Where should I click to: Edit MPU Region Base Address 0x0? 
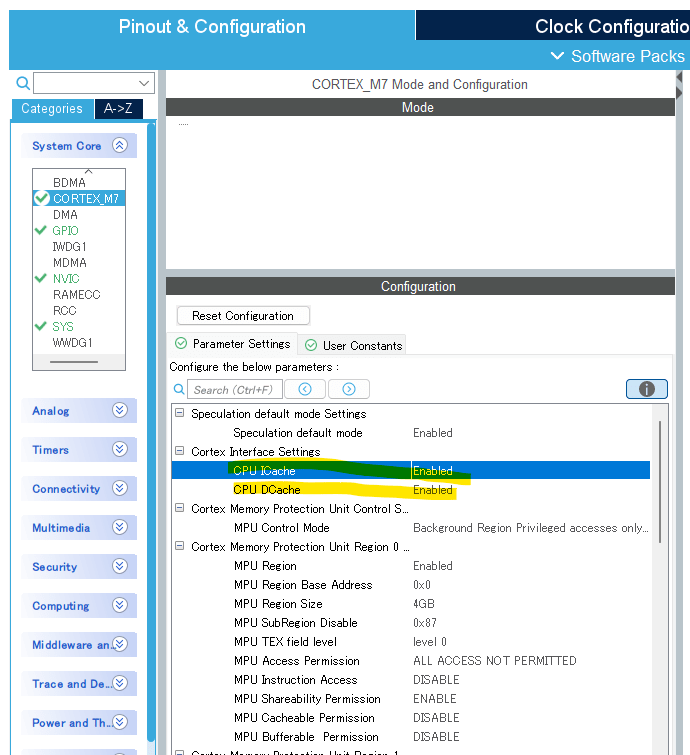pos(422,585)
